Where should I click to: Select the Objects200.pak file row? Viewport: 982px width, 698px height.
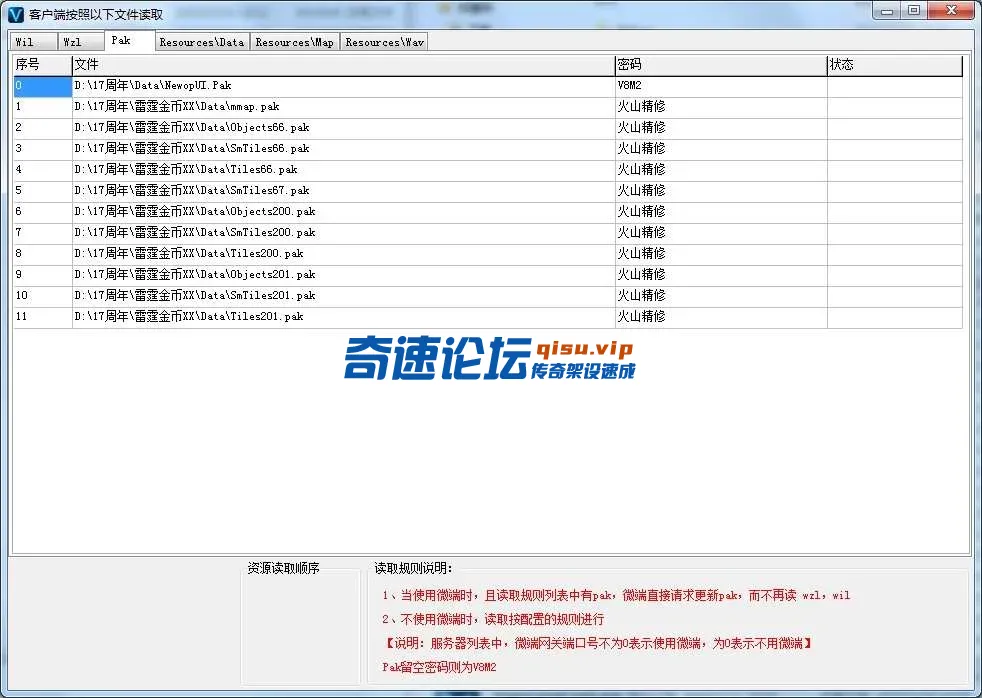click(x=487, y=212)
